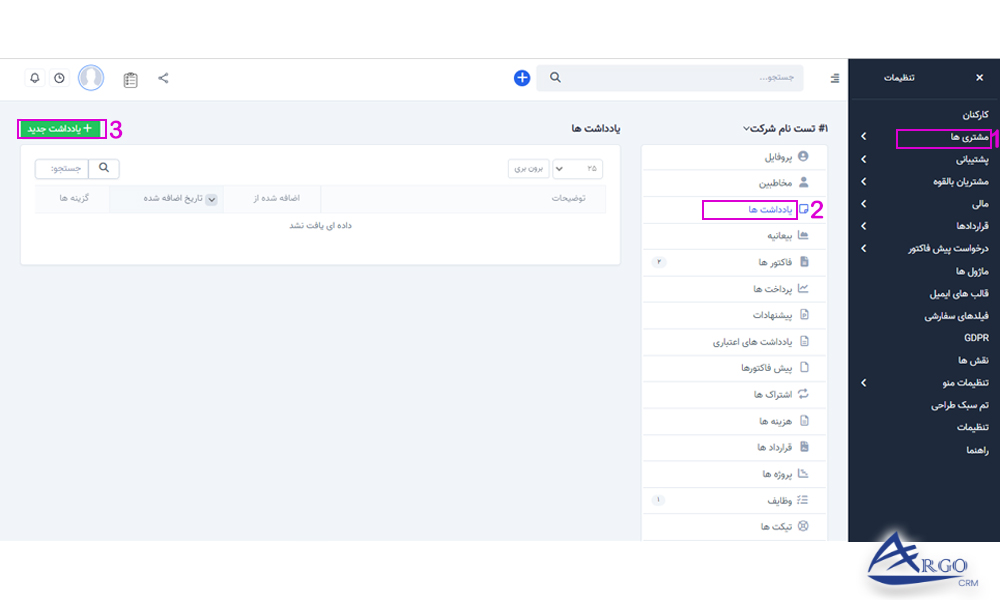Click the notifications bell icon in the toolbar
Screen dimensions: 1000x600
[35, 77]
